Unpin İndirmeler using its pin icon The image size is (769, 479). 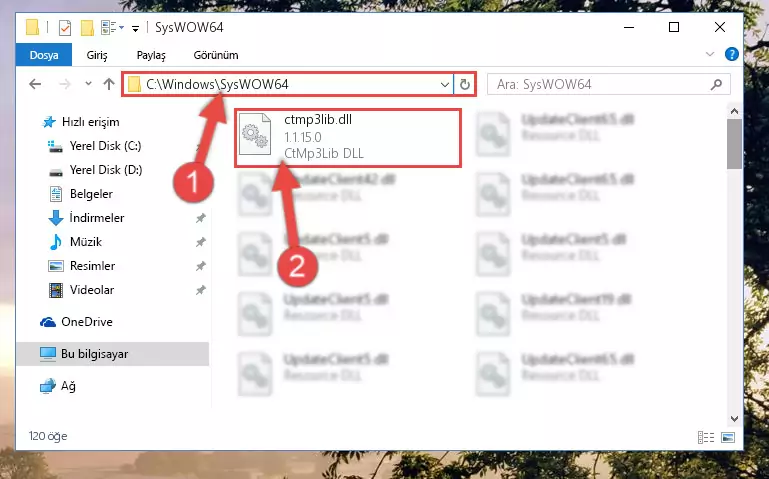(201, 218)
